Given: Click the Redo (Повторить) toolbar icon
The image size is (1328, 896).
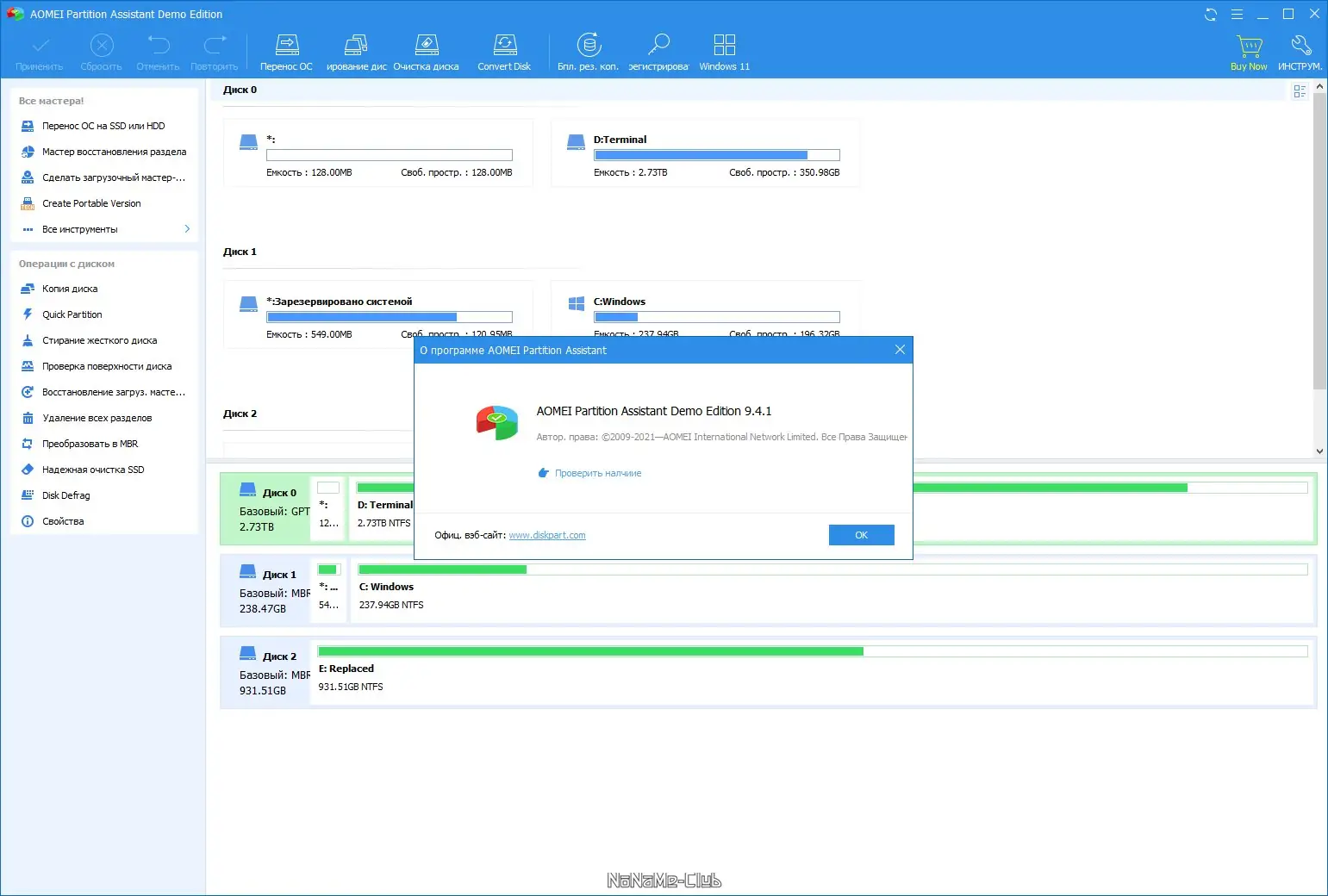Looking at the screenshot, I should tap(215, 53).
